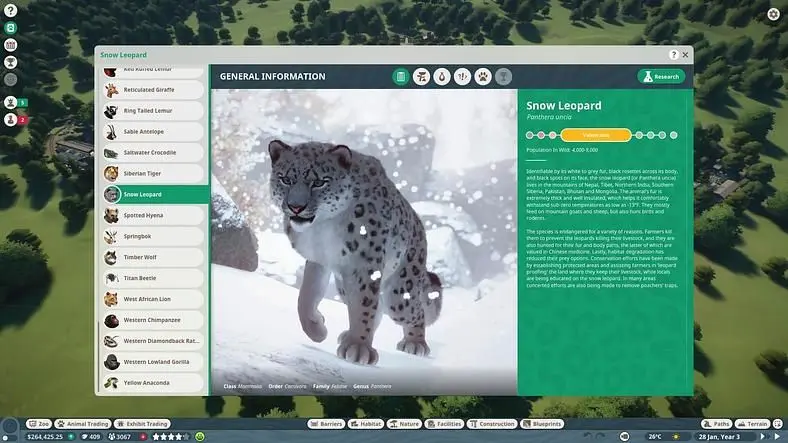Click the 3067 guest count indicator

click(120, 437)
